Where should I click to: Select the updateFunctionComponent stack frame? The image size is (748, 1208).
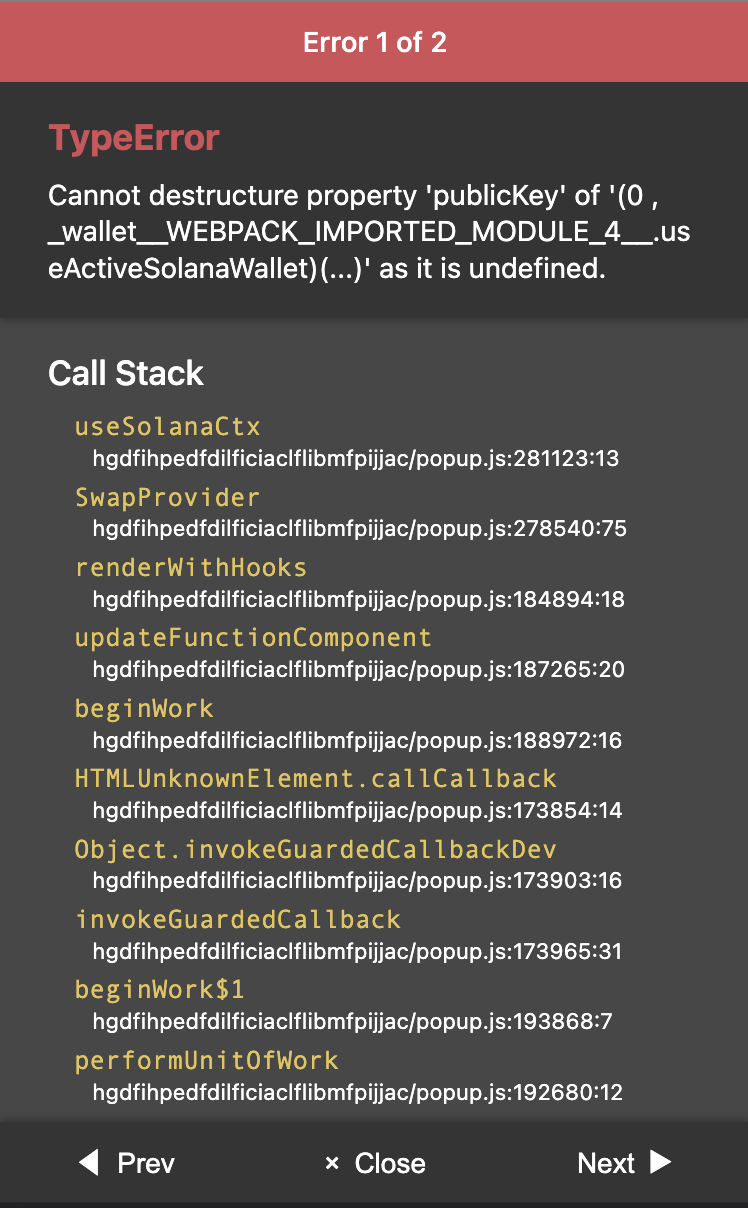pos(252,638)
